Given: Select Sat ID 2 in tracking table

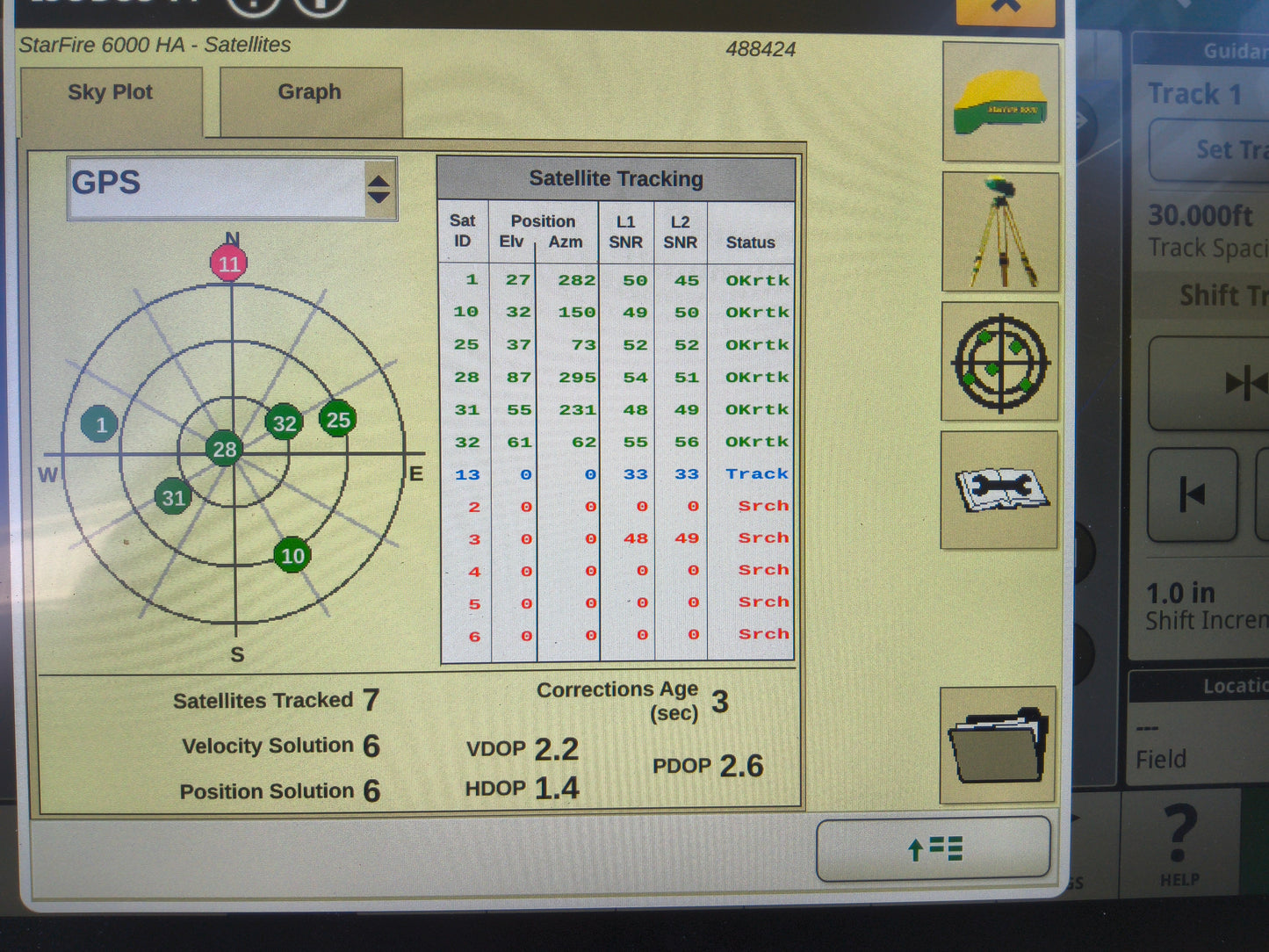Looking at the screenshot, I should (x=474, y=507).
